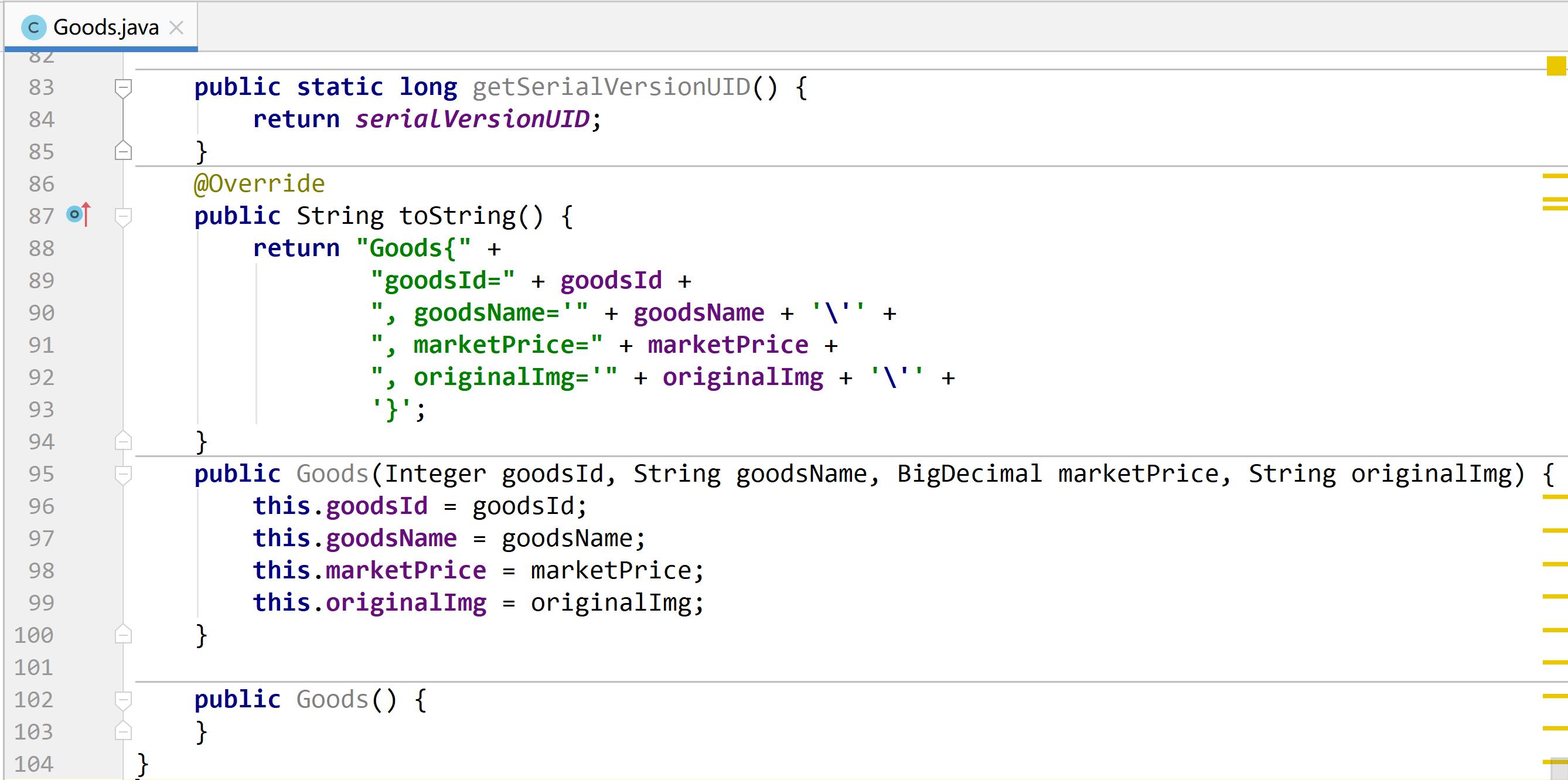Collapse the Goods constructor at line 95
The width and height of the screenshot is (1568, 780).
pyautogui.click(x=123, y=475)
